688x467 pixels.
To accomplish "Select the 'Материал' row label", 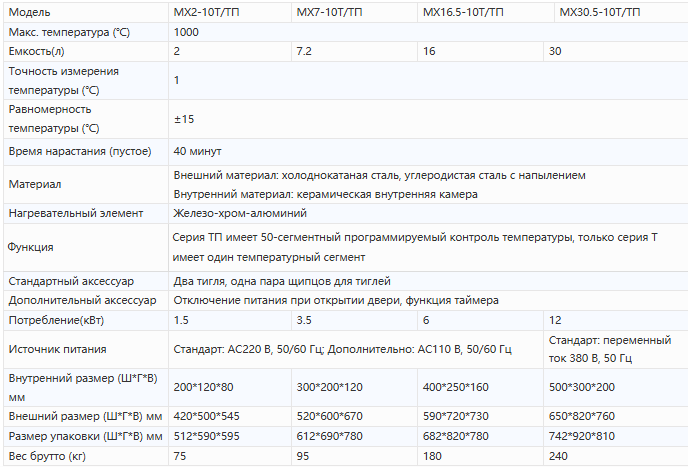I will pos(34,185).
